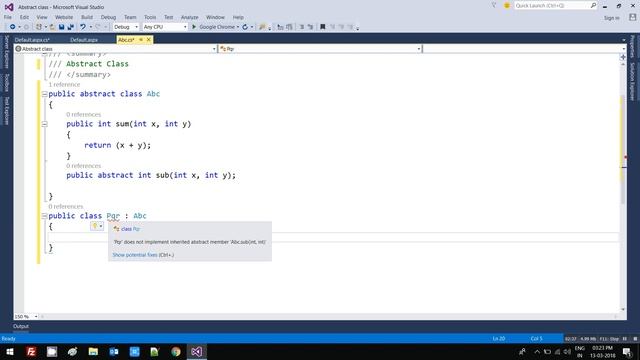This screenshot has width=640, height=360.
Task: Click the Undo toolbar icon
Action: tap(83, 27)
